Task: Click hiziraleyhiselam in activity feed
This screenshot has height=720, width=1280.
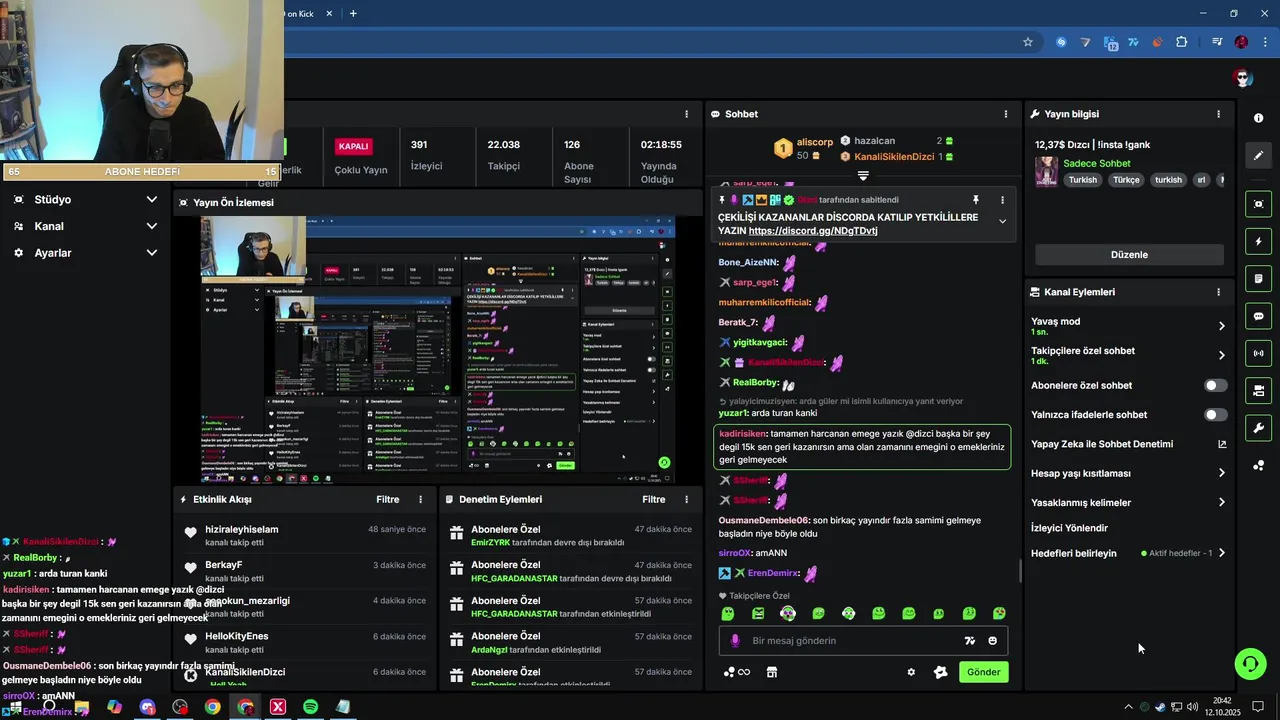Action: point(242,529)
